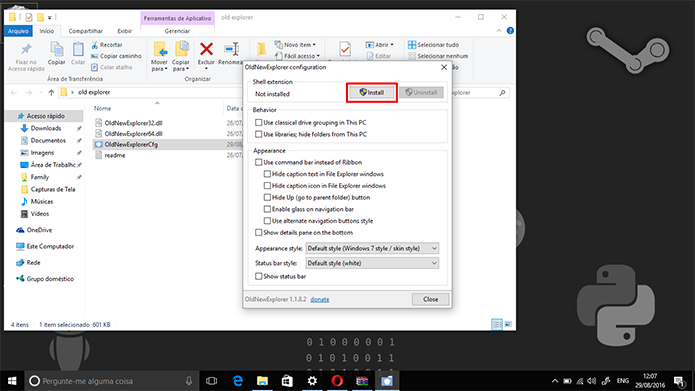
Task: Click the Excluir red X icon
Action: click(x=206, y=49)
